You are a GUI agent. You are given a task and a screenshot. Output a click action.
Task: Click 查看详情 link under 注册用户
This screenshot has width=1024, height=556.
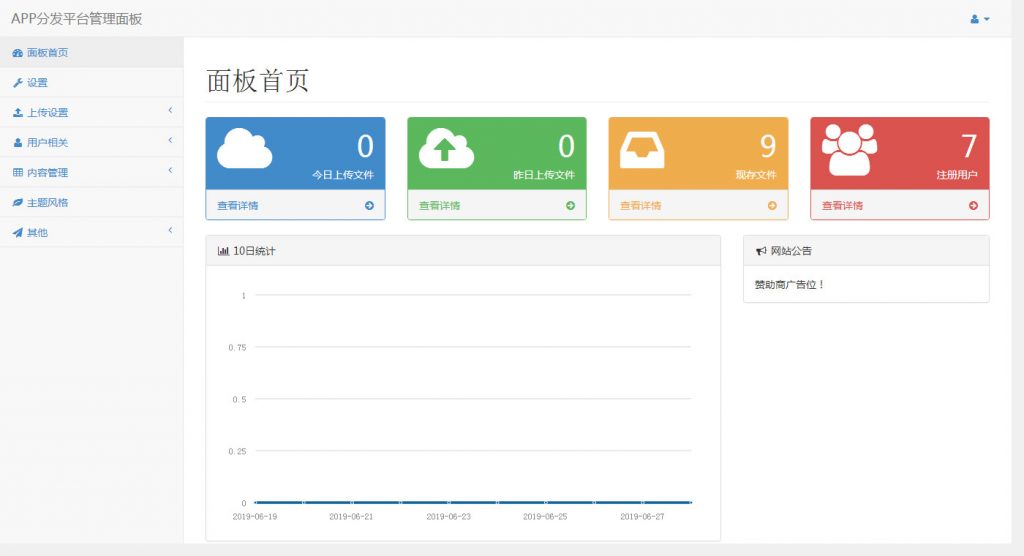(842, 205)
